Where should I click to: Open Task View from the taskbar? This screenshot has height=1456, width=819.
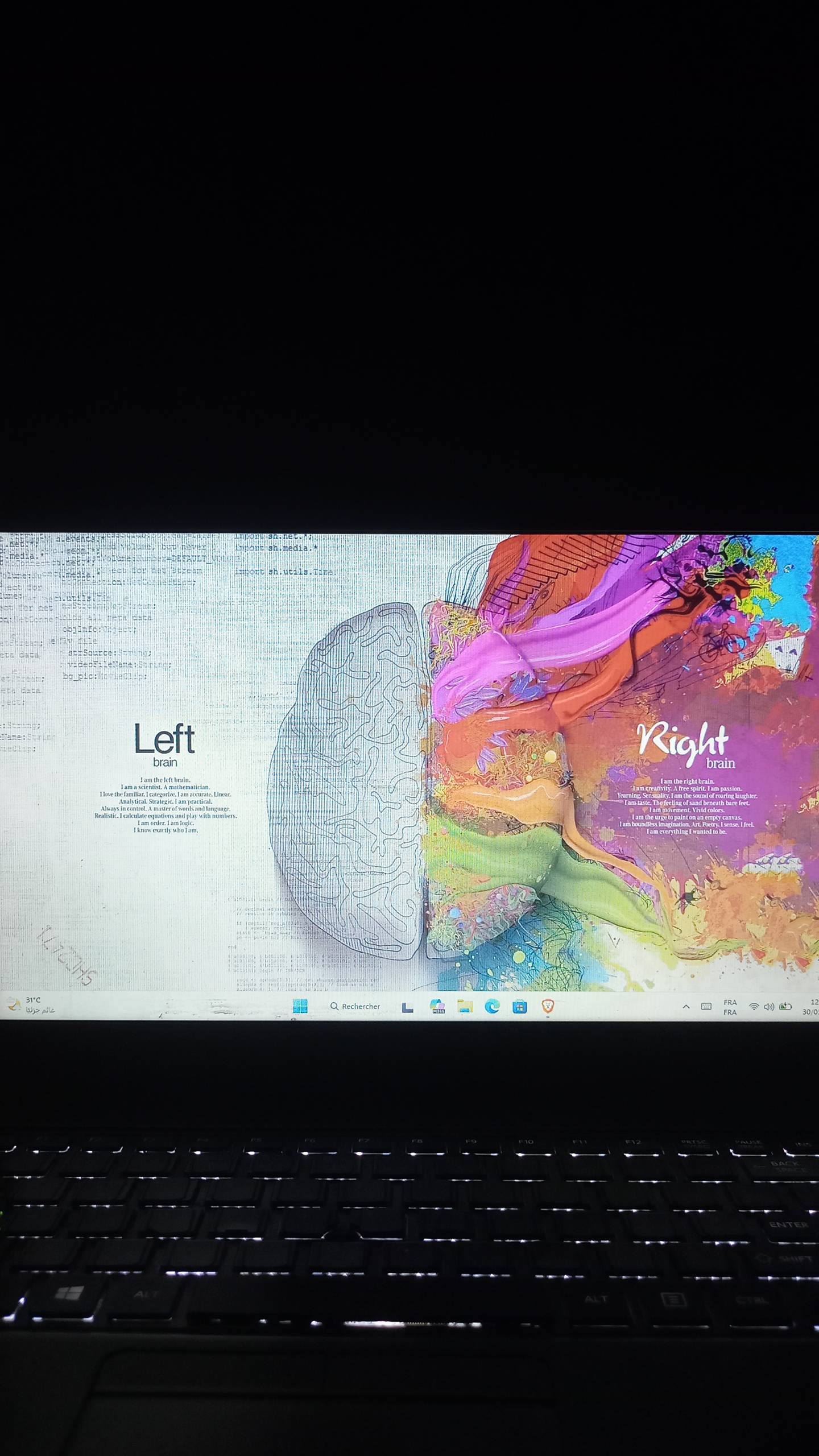pos(407,1007)
